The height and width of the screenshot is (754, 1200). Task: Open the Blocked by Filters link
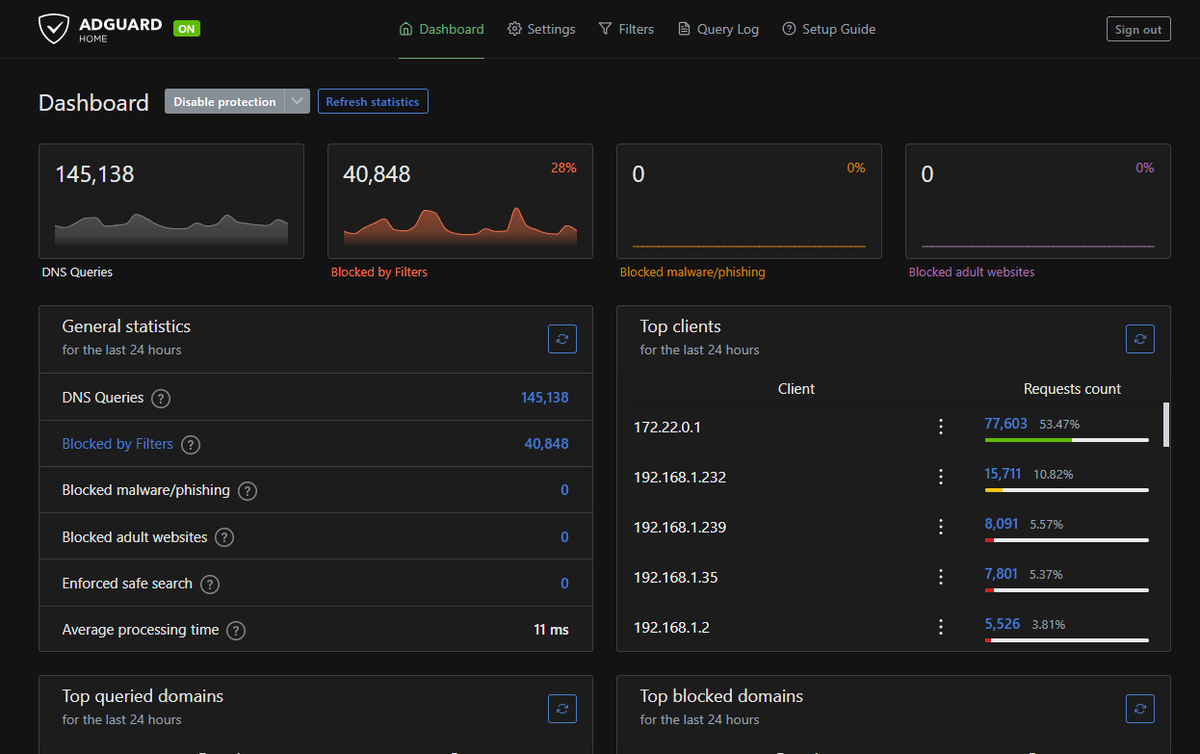[117, 444]
